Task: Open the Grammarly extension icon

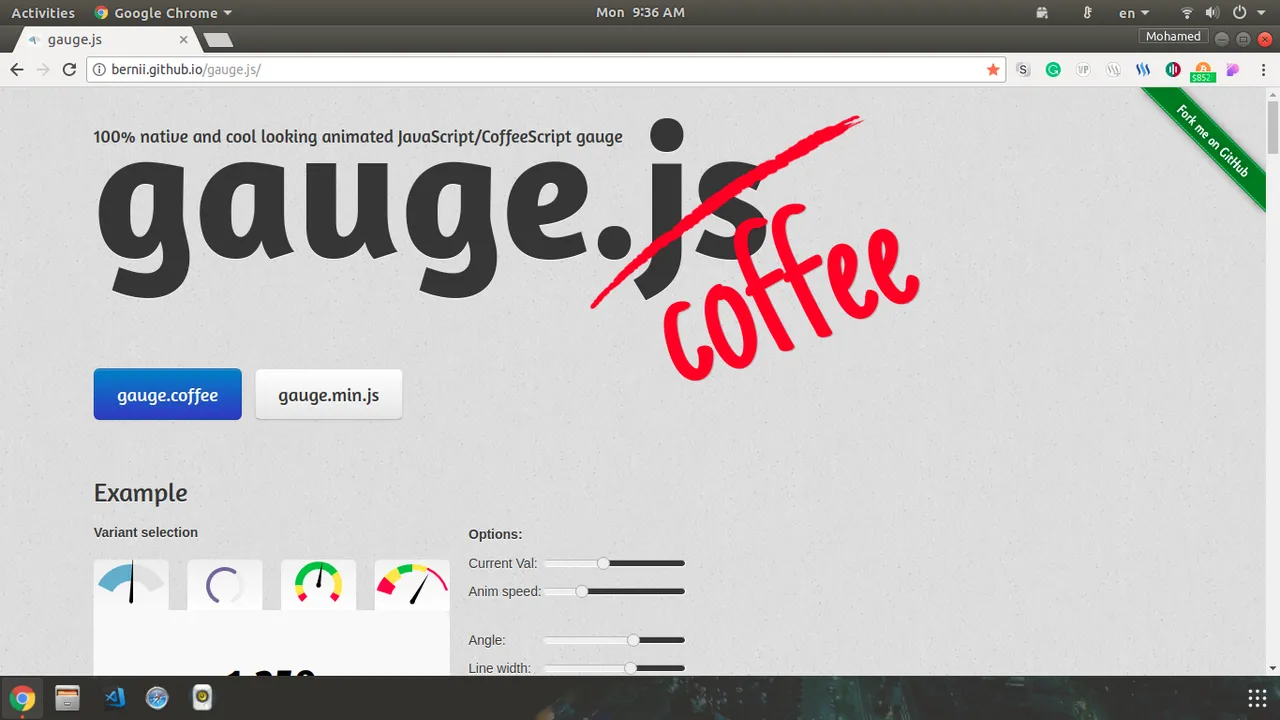Action: pos(1053,70)
